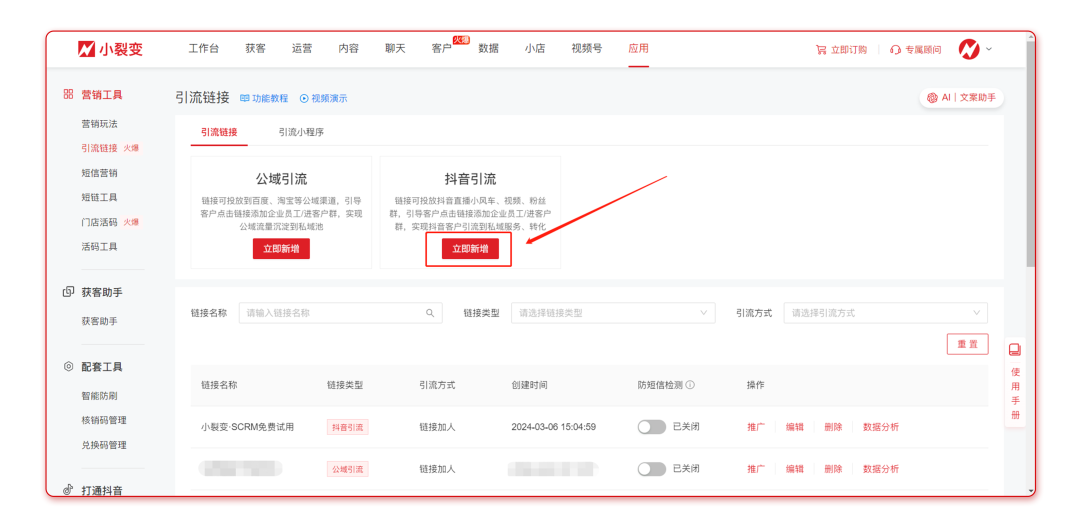Open the AI 文案助手 assistant
This screenshot has height=529, width=1080.
961,98
